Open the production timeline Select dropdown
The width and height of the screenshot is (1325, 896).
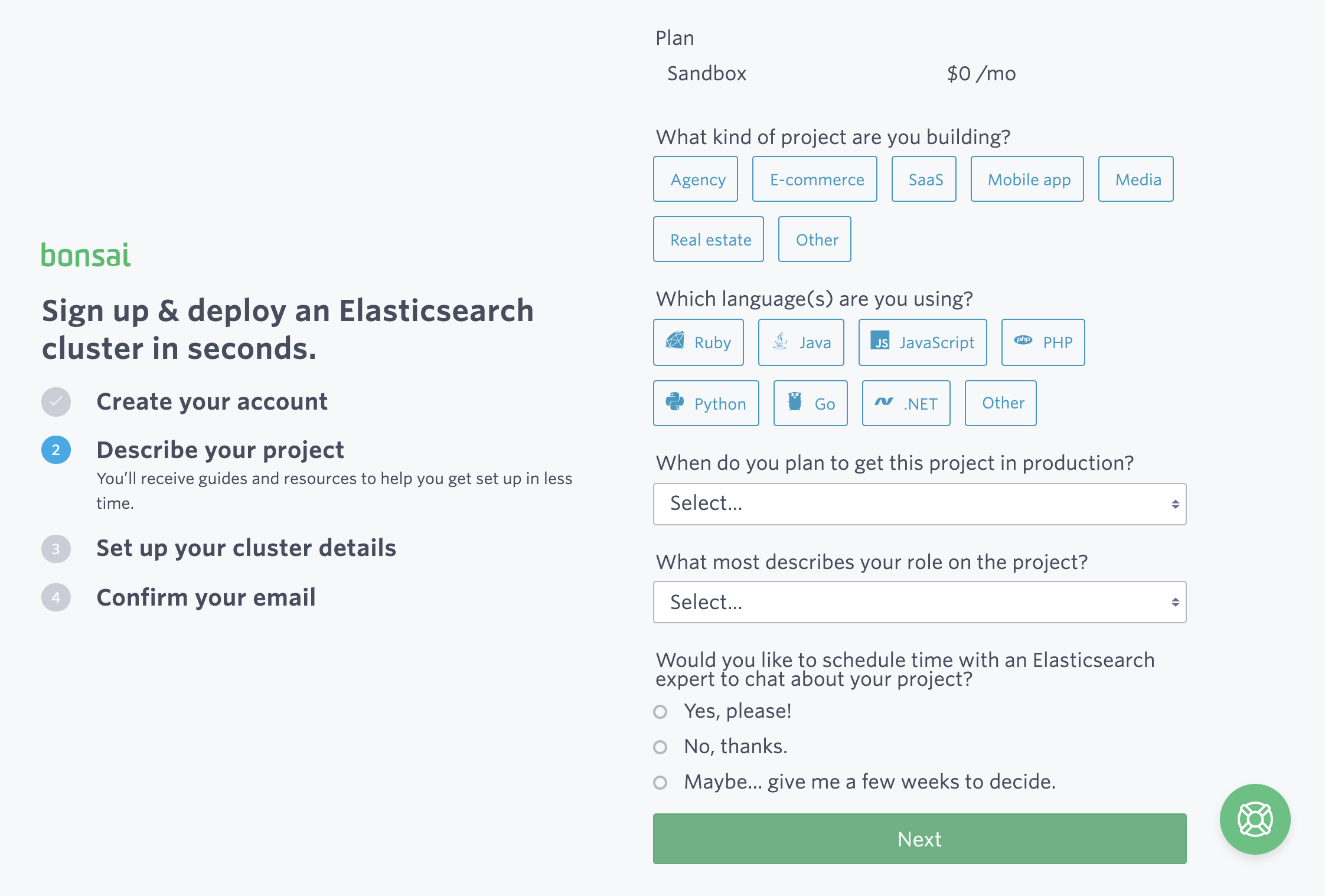919,503
